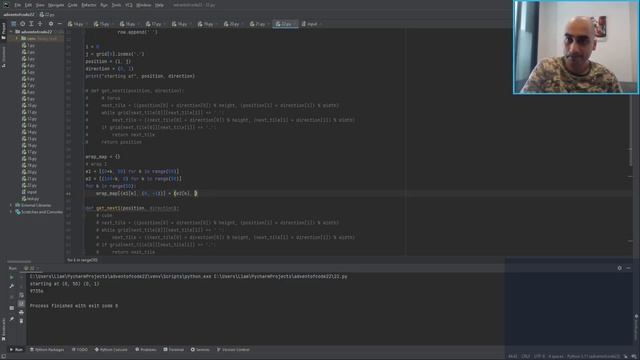Image resolution: width=640 pixels, height=360 pixels.
Task: Open Services tool window
Action: pyautogui.click(x=200, y=350)
